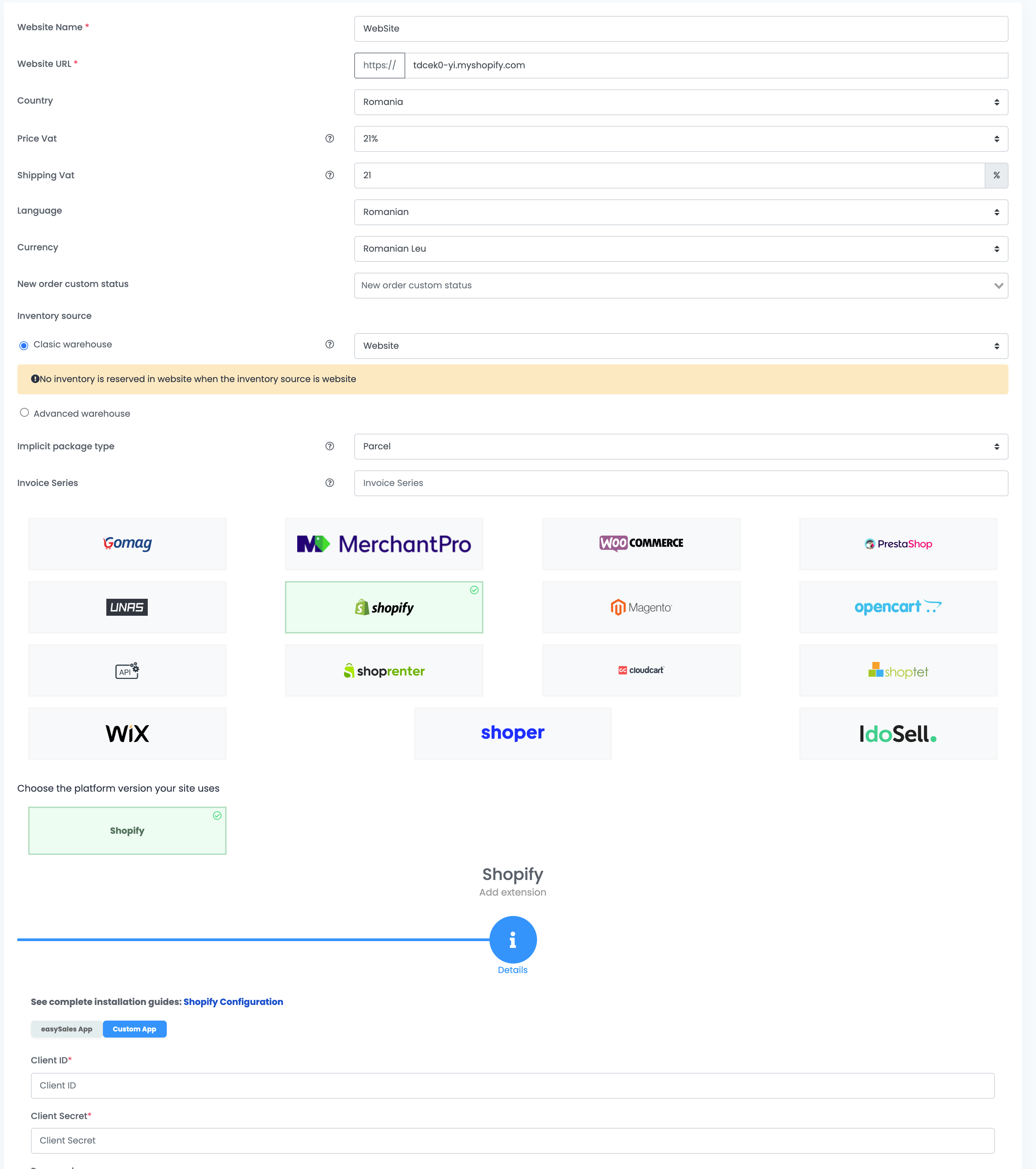Select the Advanced warehouse radio button
This screenshot has height=1169, width=1036.
click(24, 412)
